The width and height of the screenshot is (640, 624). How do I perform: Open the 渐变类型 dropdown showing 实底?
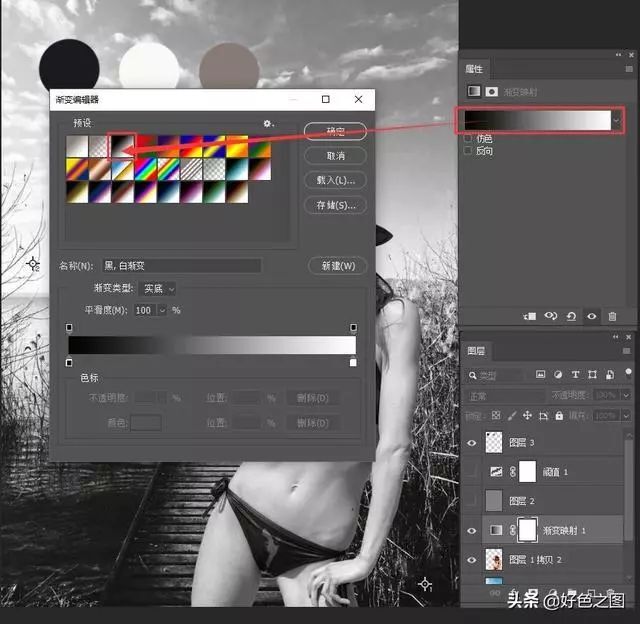(x=156, y=288)
